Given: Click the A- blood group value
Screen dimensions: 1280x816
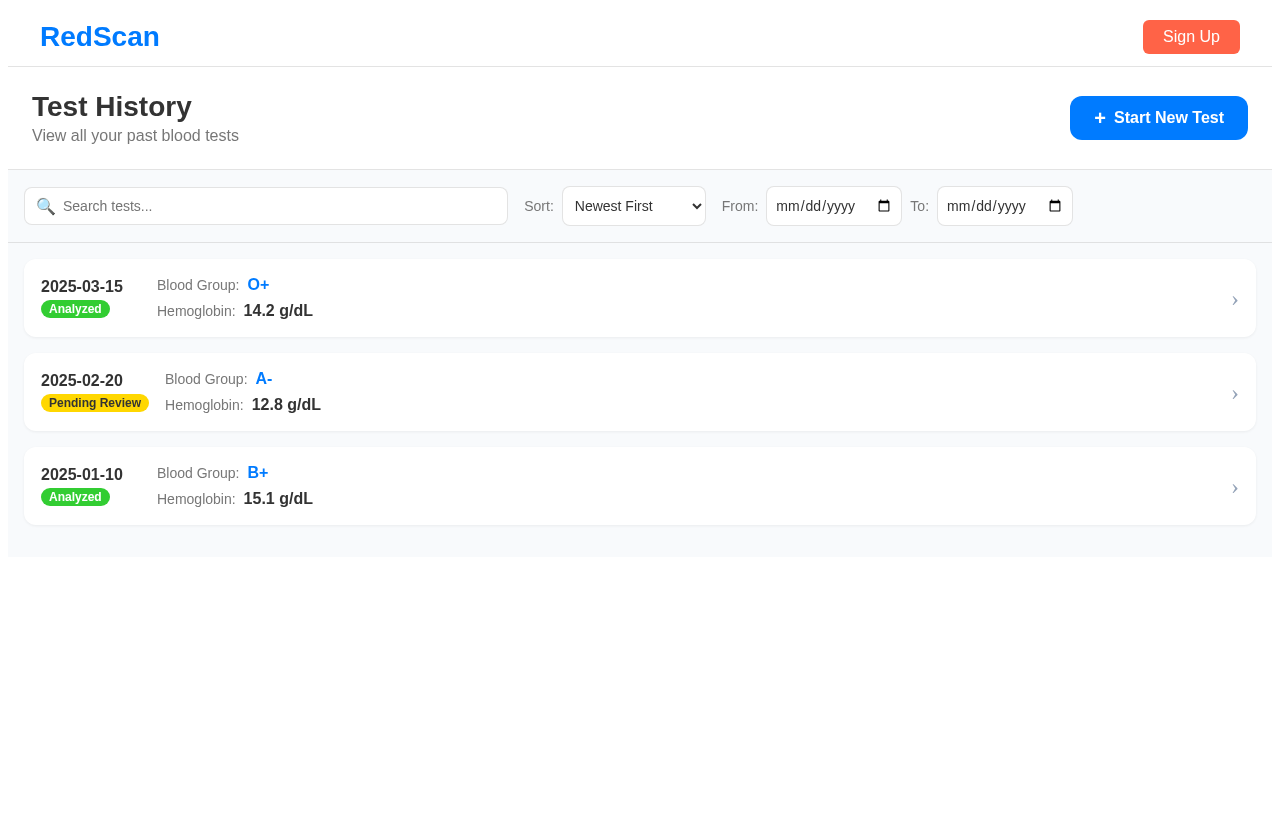Looking at the screenshot, I should tap(264, 379).
